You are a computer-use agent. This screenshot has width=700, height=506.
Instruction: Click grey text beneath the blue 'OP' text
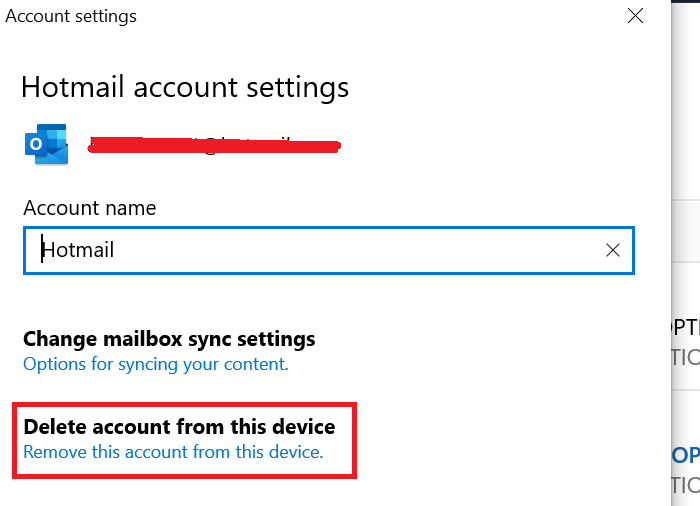click(x=685, y=484)
